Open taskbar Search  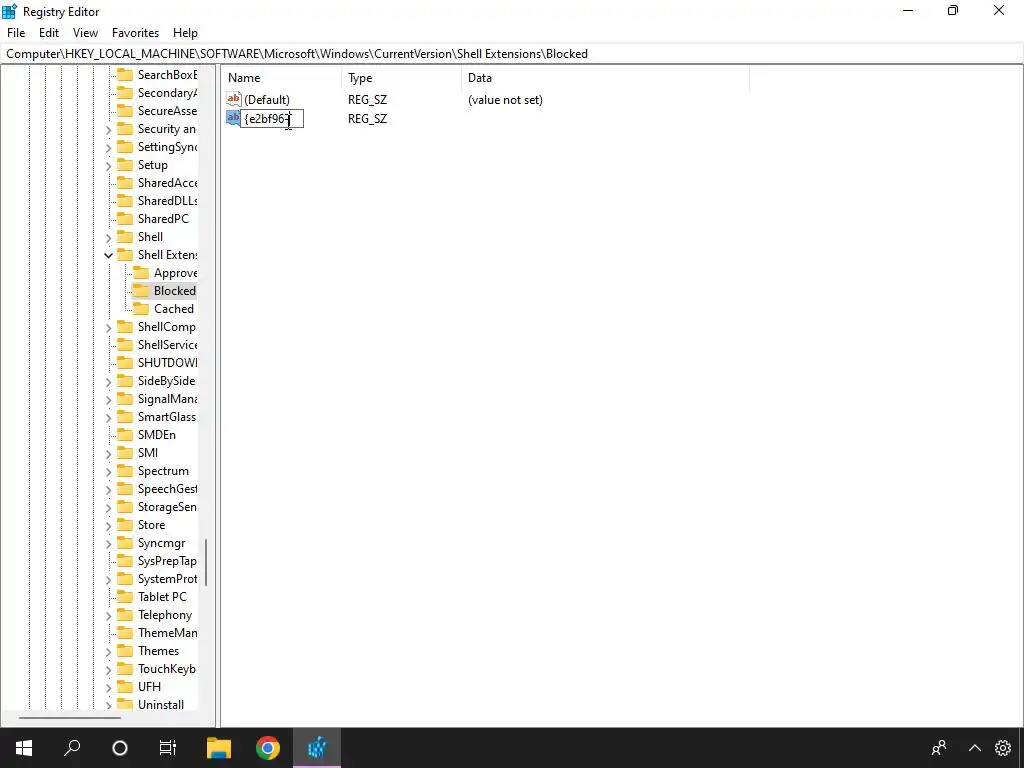pyautogui.click(x=72, y=748)
